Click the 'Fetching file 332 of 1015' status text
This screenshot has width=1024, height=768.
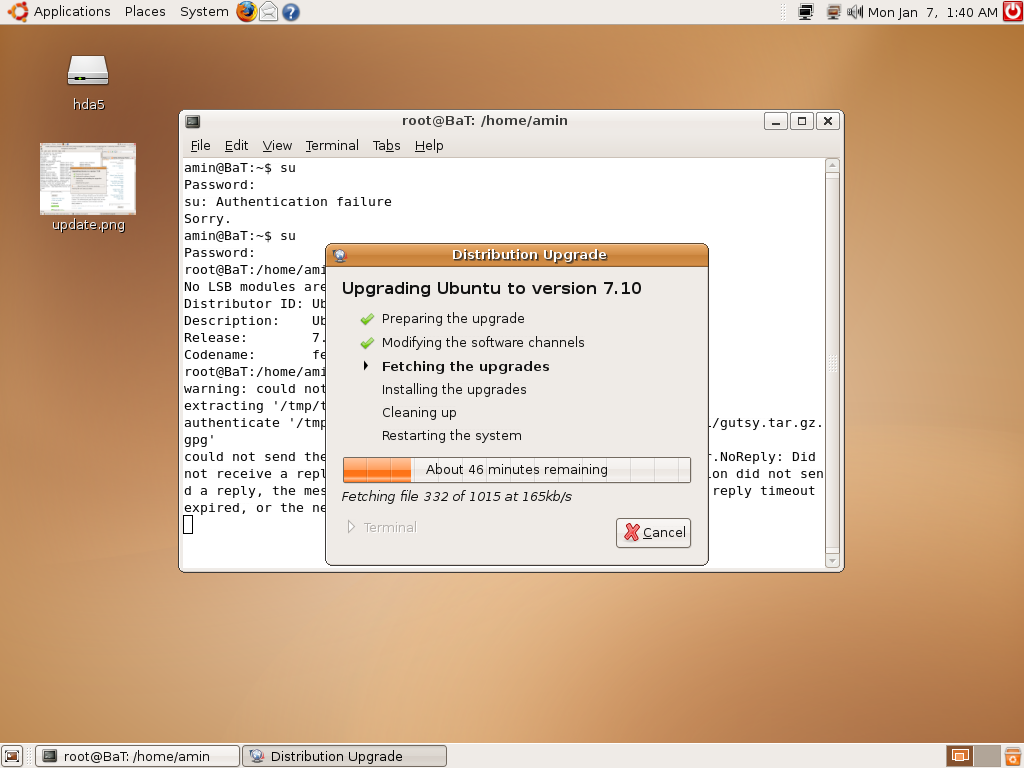pyautogui.click(x=456, y=496)
